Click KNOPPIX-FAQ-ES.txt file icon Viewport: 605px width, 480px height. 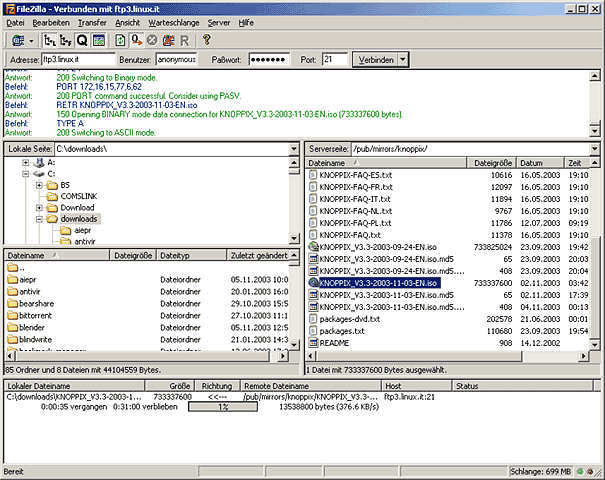pyautogui.click(x=313, y=175)
